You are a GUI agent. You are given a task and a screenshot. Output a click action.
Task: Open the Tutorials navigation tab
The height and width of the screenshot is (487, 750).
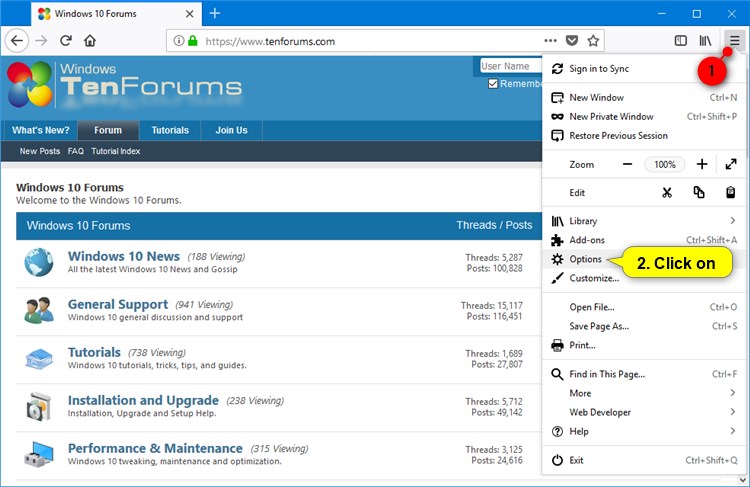click(170, 130)
